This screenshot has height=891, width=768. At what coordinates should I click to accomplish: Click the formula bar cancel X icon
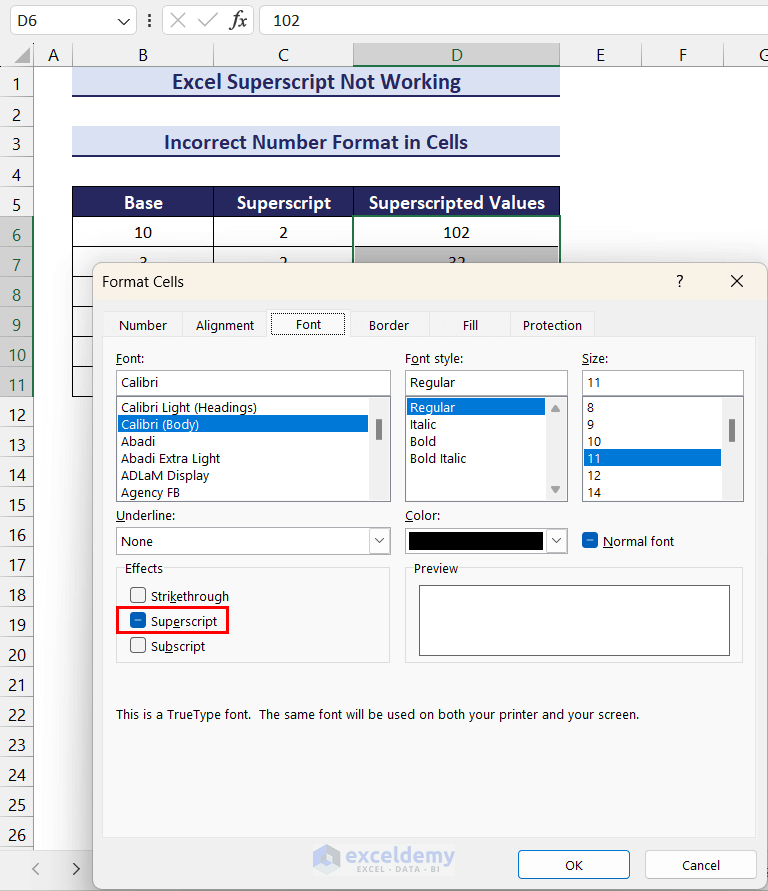click(x=178, y=20)
